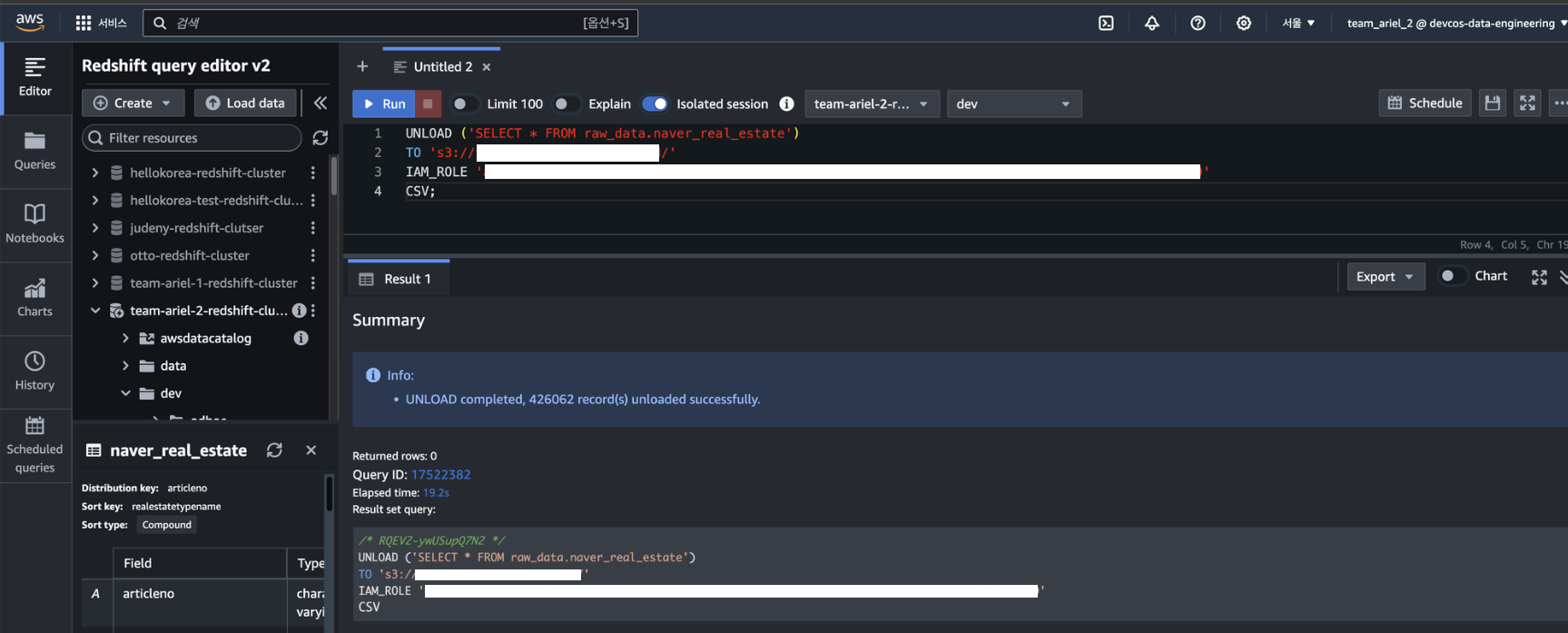The image size is (1568, 633).
Task: Open the Seoul region selector
Action: pos(1298,23)
